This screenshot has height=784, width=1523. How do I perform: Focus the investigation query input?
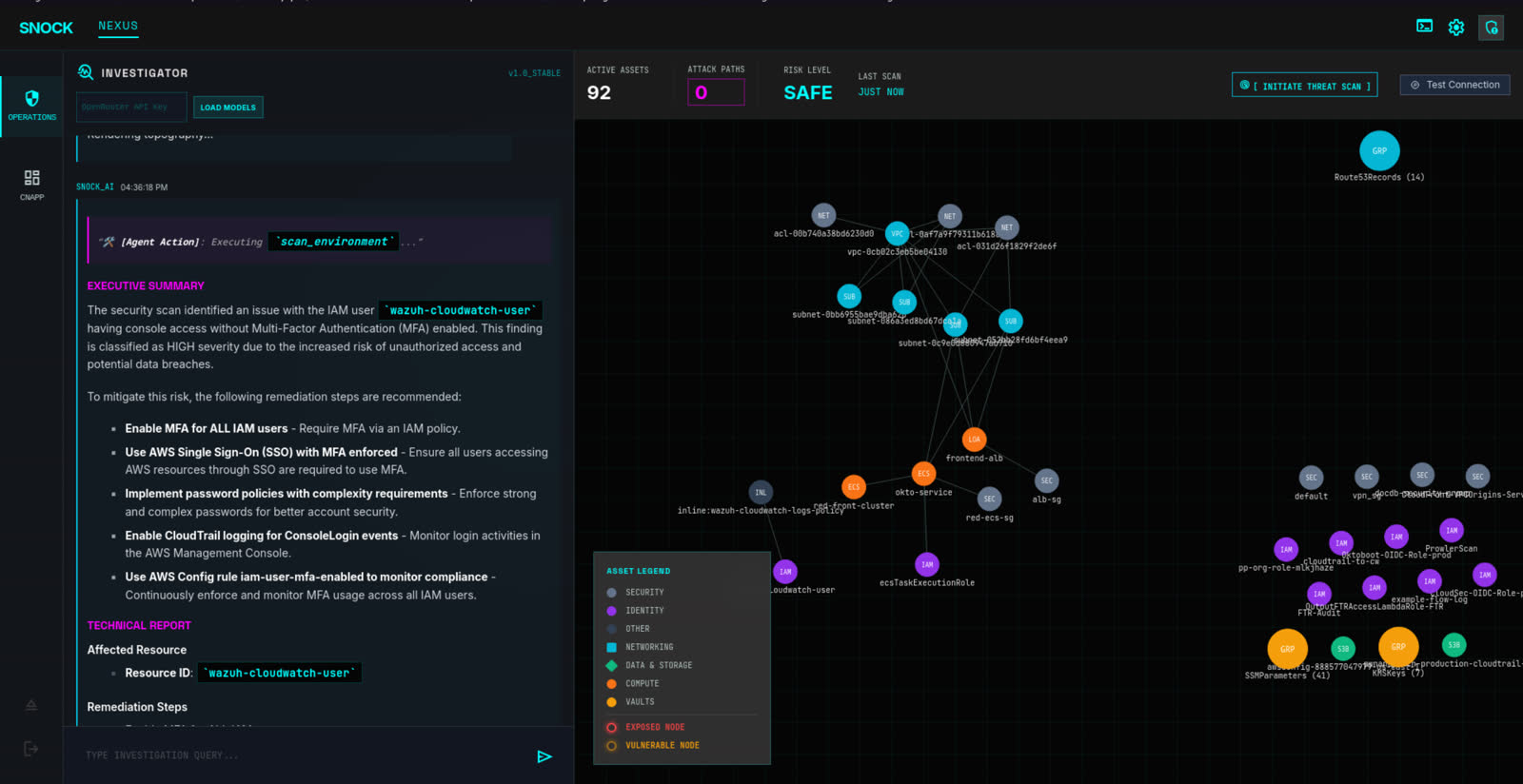pos(305,755)
